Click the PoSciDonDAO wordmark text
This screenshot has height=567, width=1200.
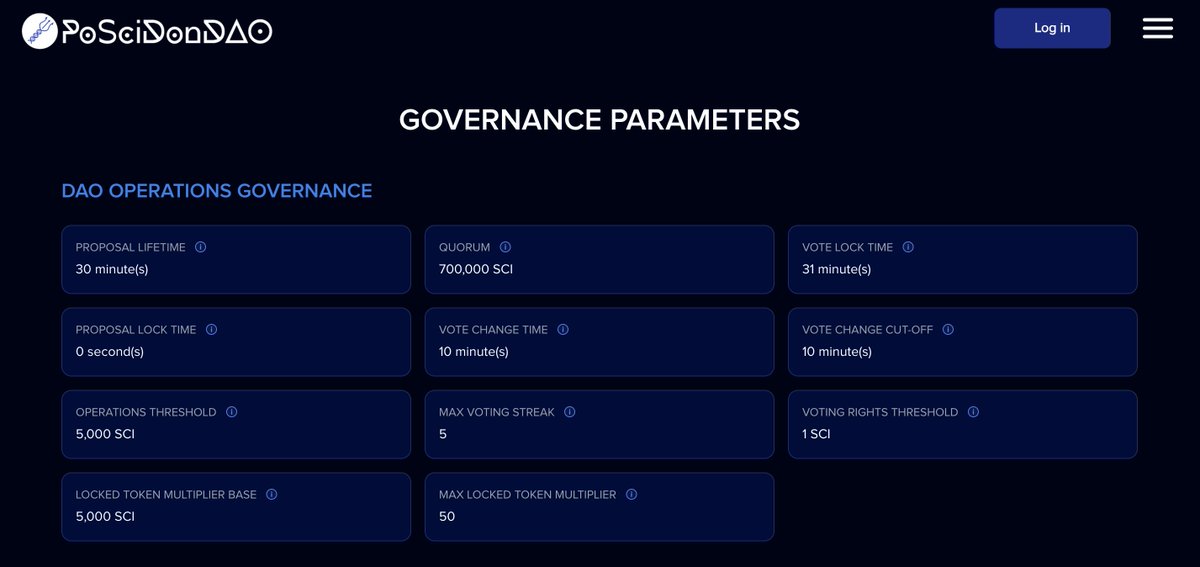167,32
